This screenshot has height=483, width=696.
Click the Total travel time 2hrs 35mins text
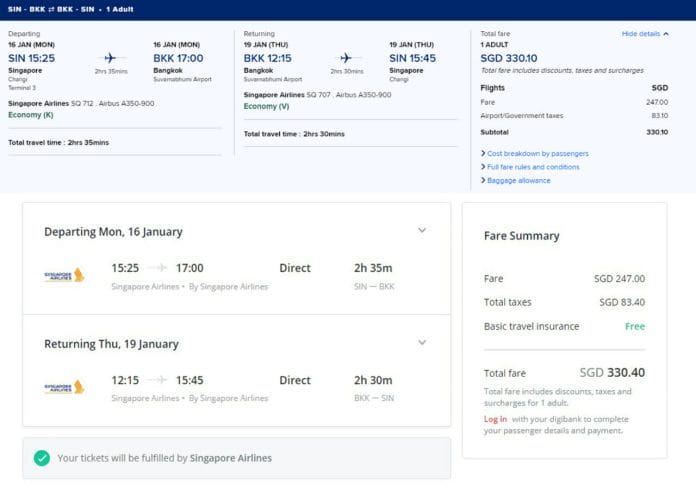pos(58,143)
